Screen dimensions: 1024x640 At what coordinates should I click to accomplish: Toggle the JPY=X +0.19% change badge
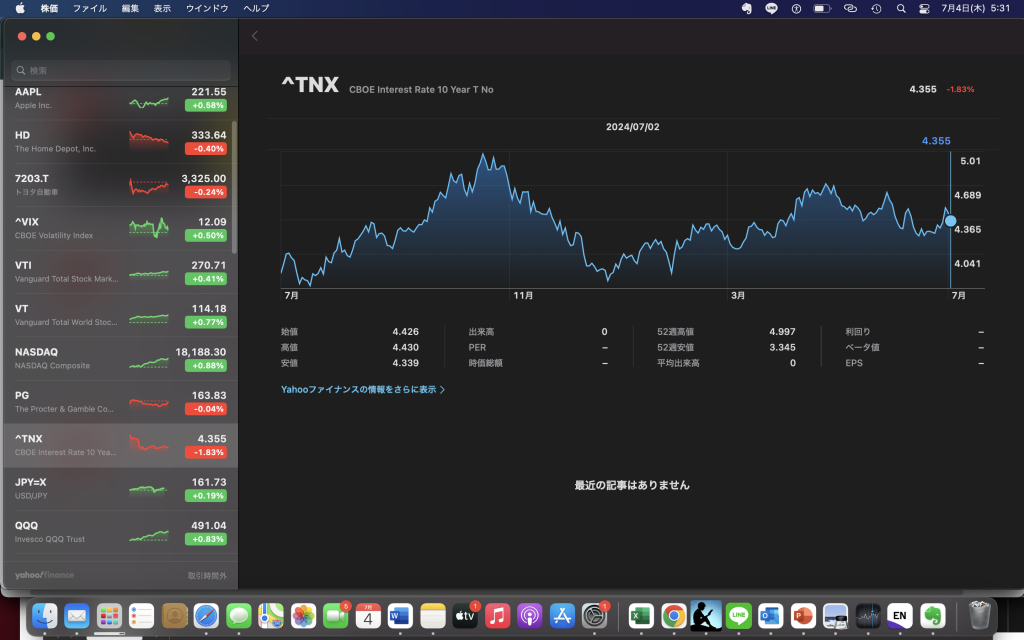(x=205, y=496)
